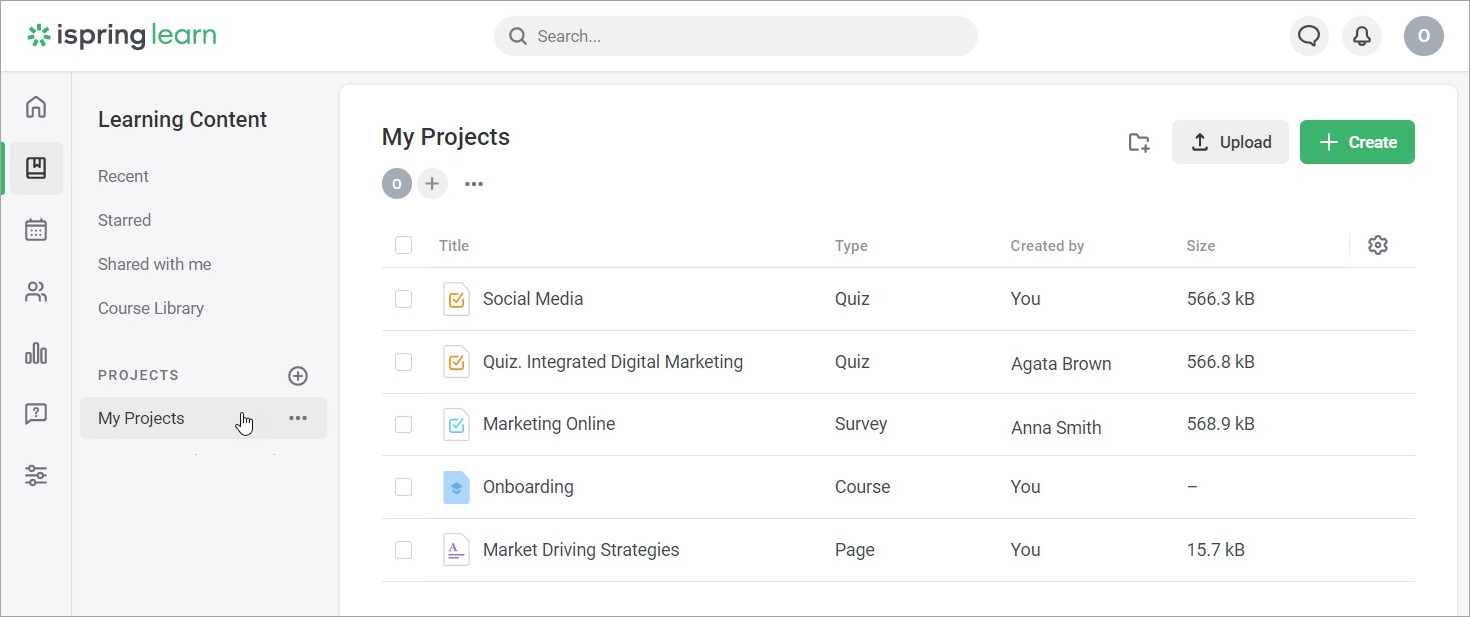1470x617 pixels.
Task: Open the Course Library section
Action: click(151, 308)
